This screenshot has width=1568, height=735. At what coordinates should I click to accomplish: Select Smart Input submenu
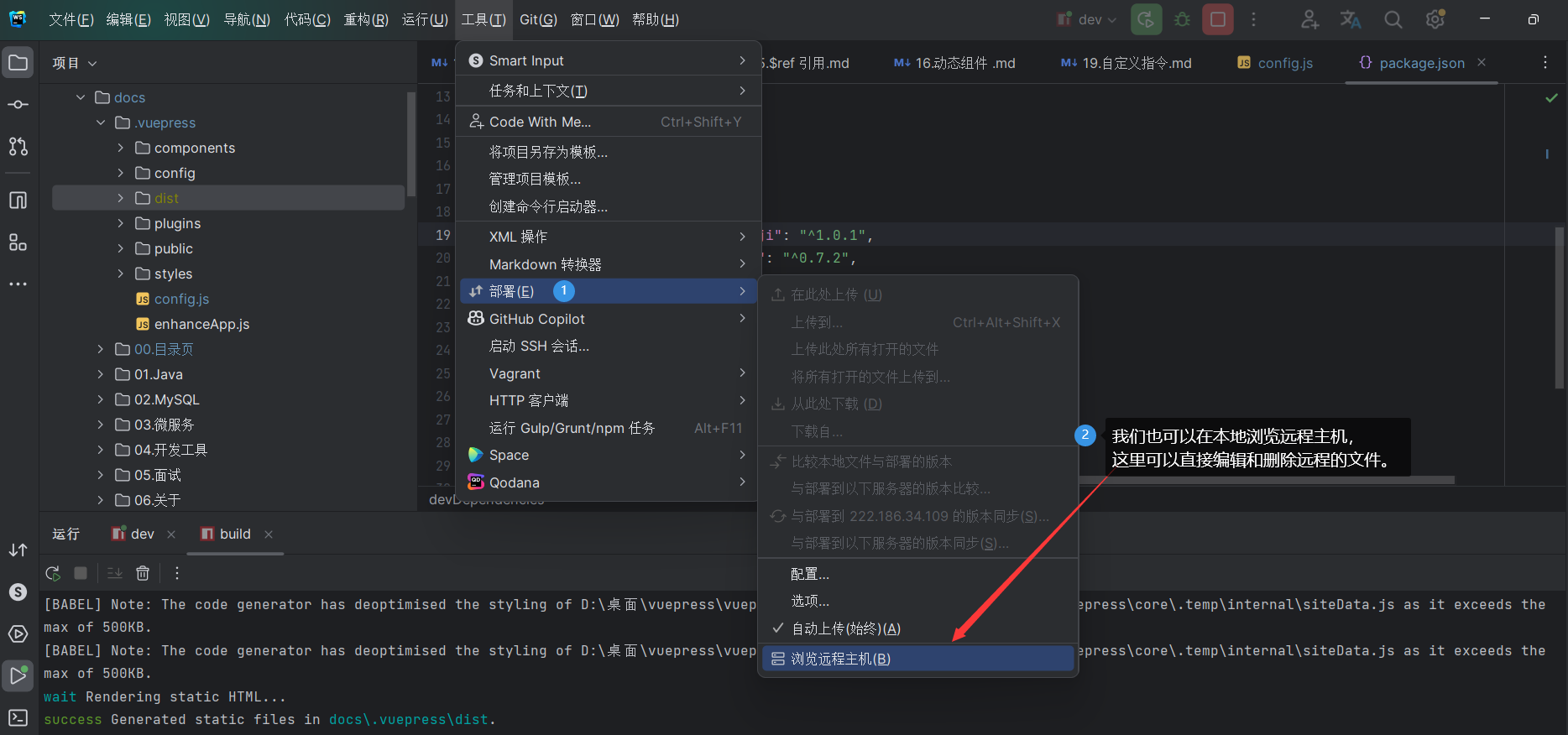pos(608,60)
